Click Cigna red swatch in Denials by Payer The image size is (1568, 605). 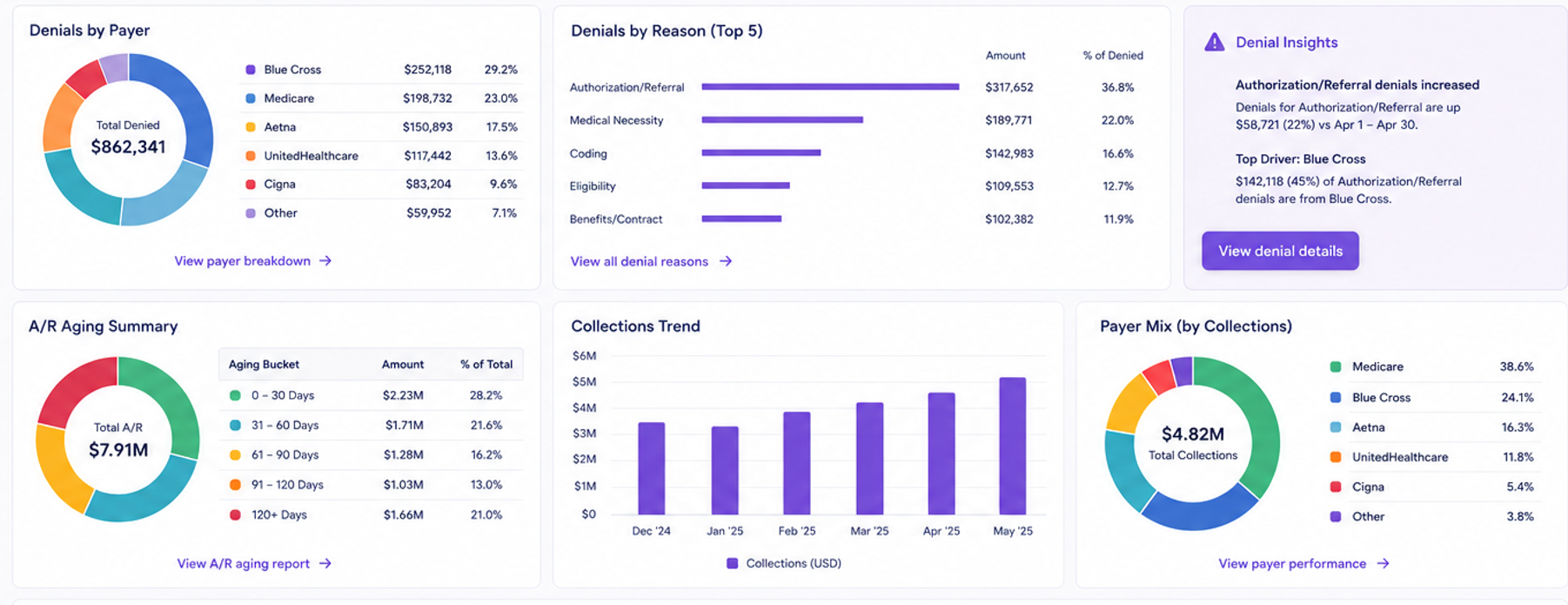[251, 185]
